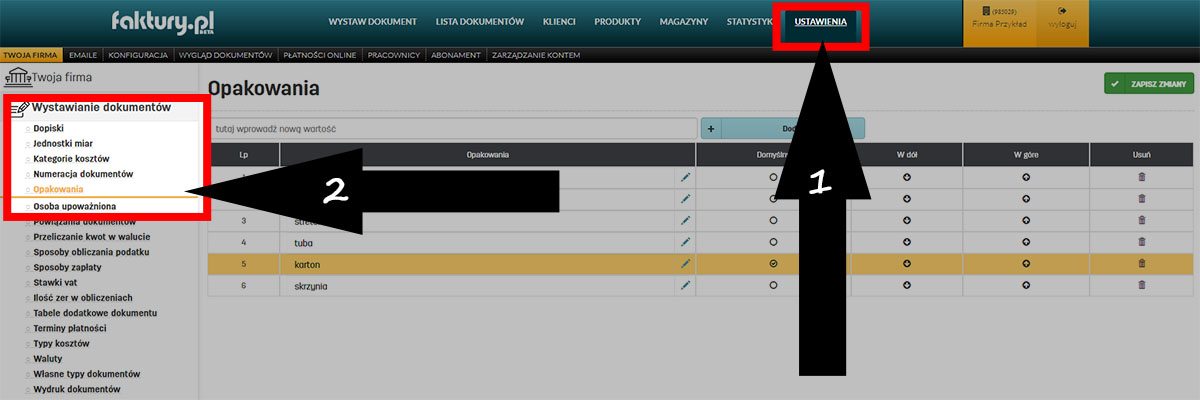Select the Twoja firma tab
Screen dimensions: 1200x400
click(31, 55)
